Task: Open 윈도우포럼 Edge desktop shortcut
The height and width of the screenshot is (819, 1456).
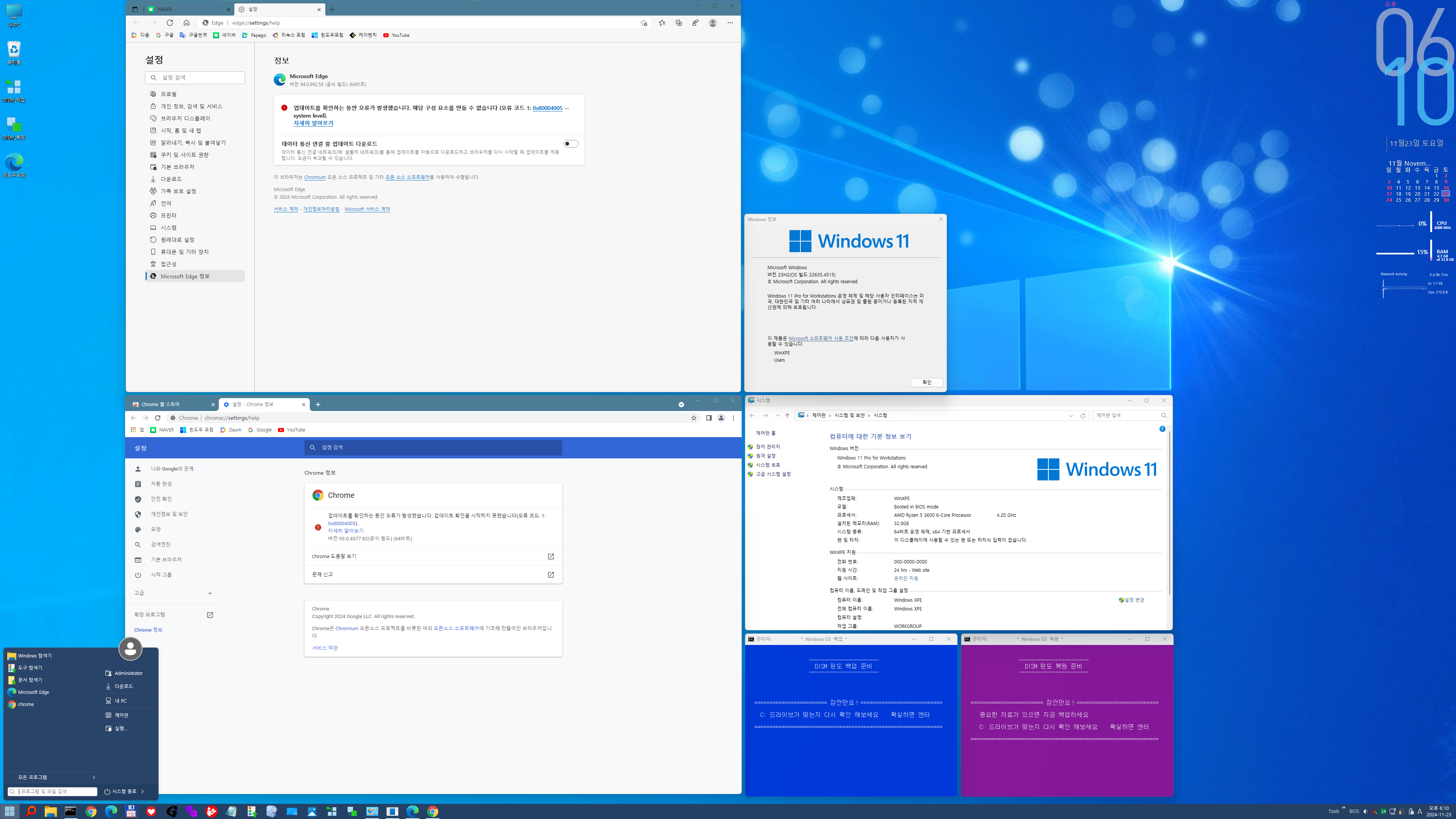Action: (14, 166)
